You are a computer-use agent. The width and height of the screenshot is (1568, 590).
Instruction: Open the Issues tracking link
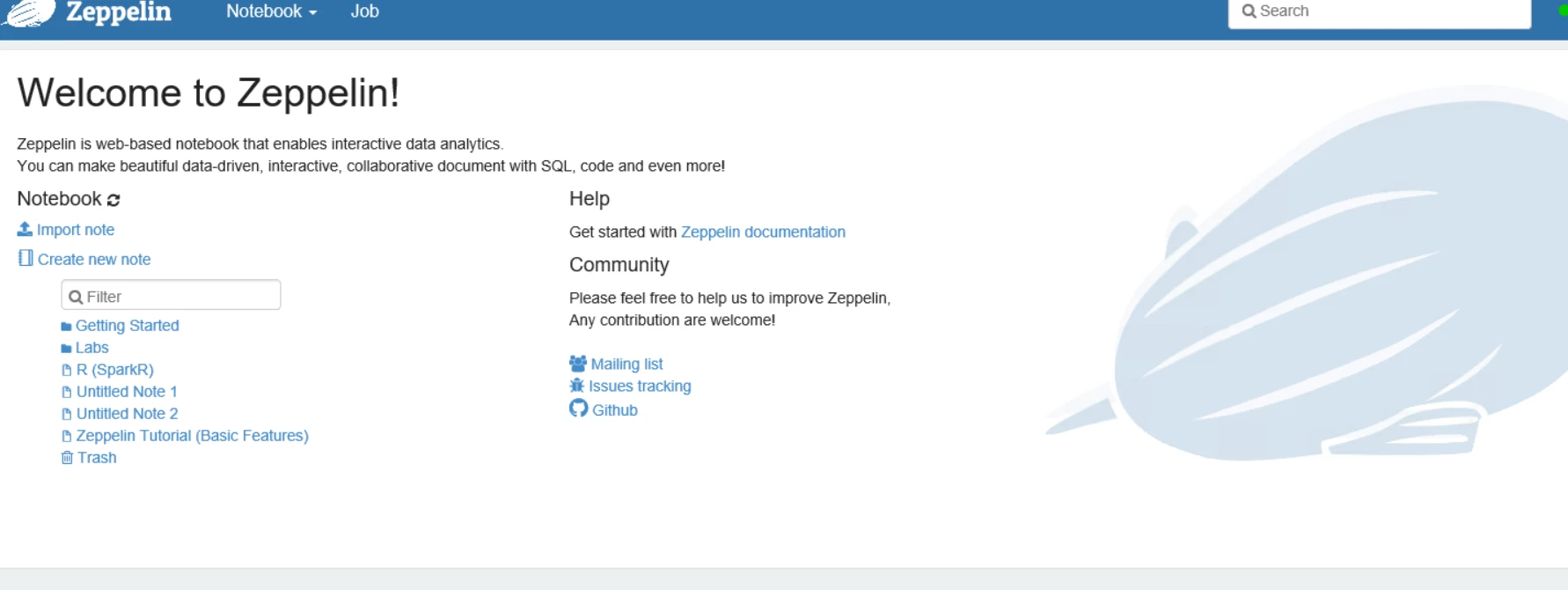[640, 387]
